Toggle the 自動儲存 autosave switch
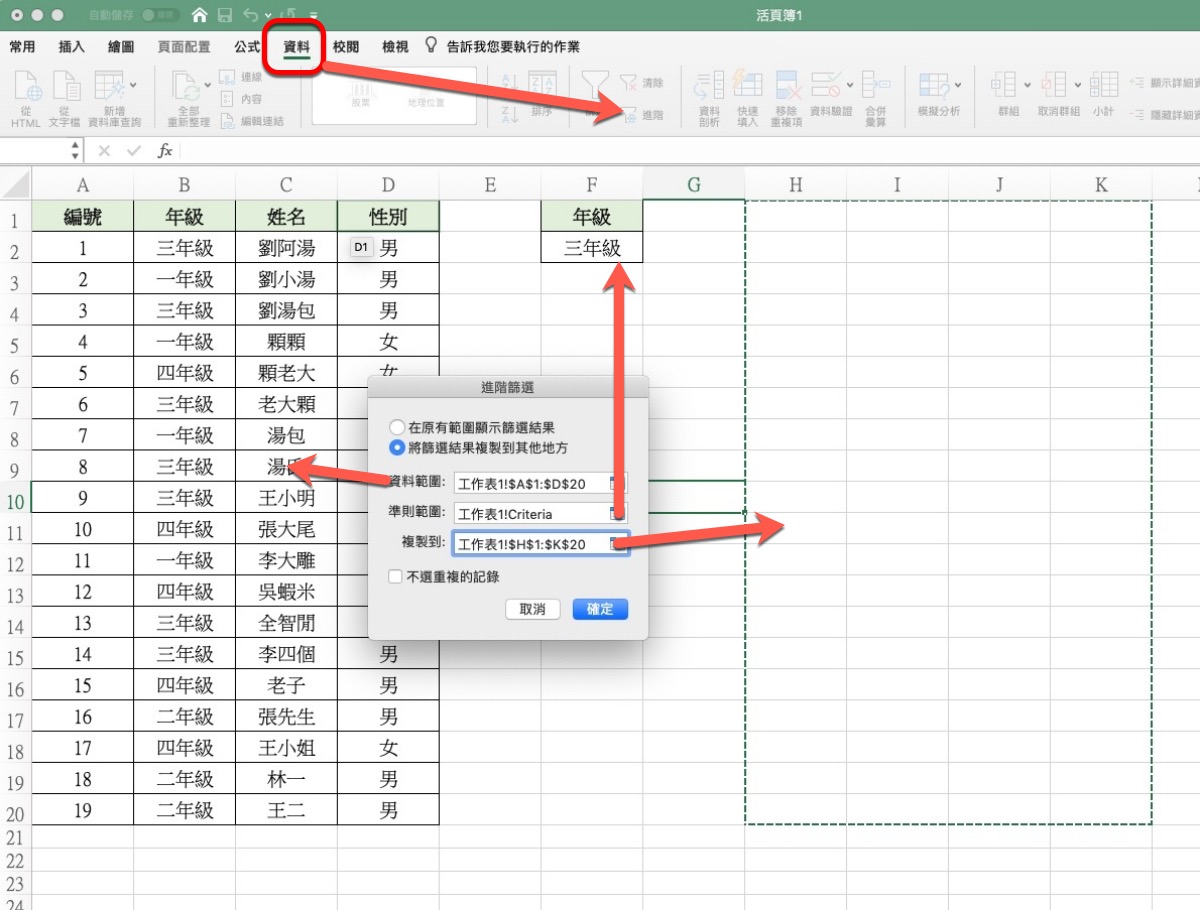Viewport: 1200px width, 910px height. pos(160,16)
